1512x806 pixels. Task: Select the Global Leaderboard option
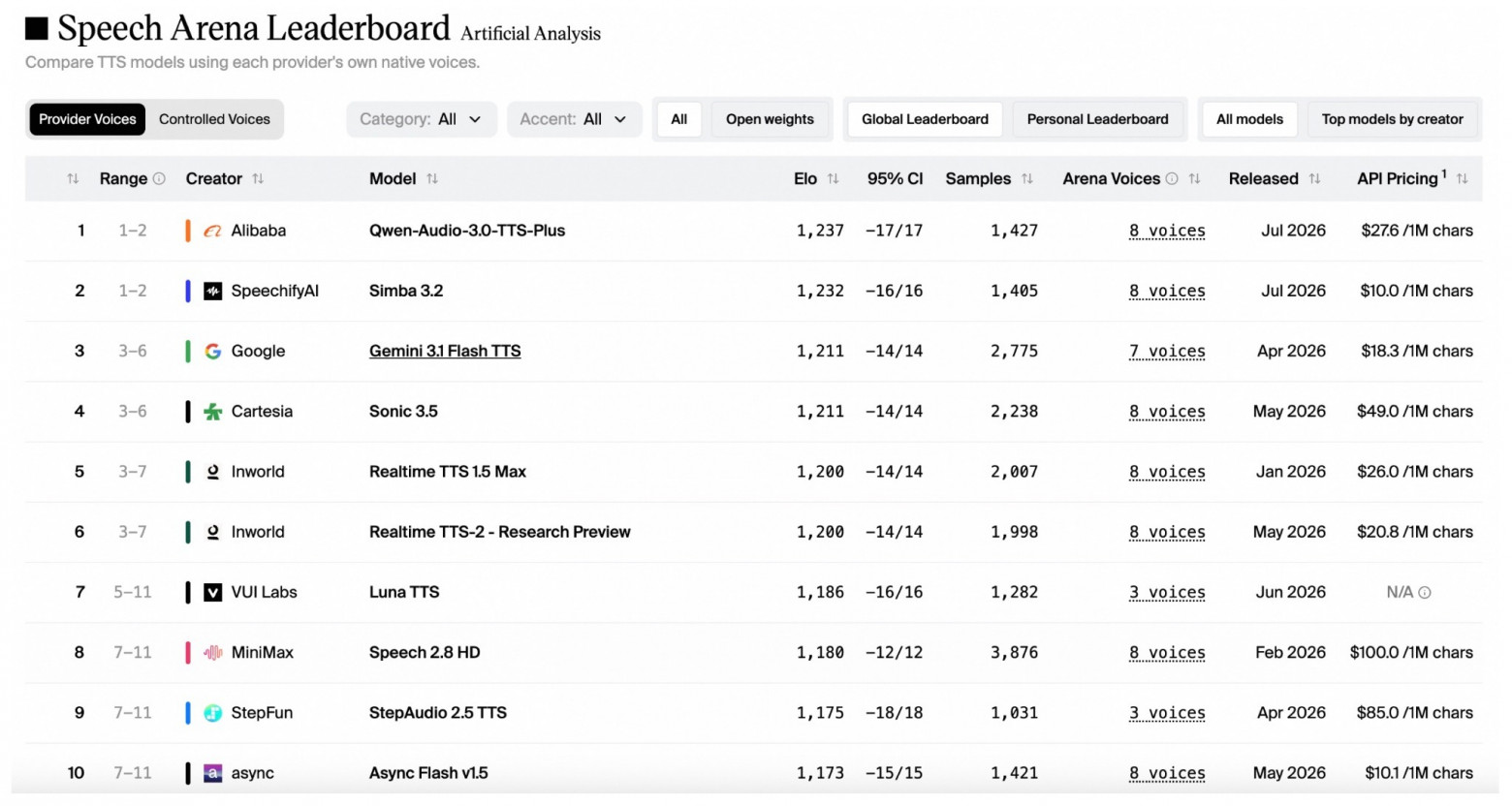pos(925,119)
